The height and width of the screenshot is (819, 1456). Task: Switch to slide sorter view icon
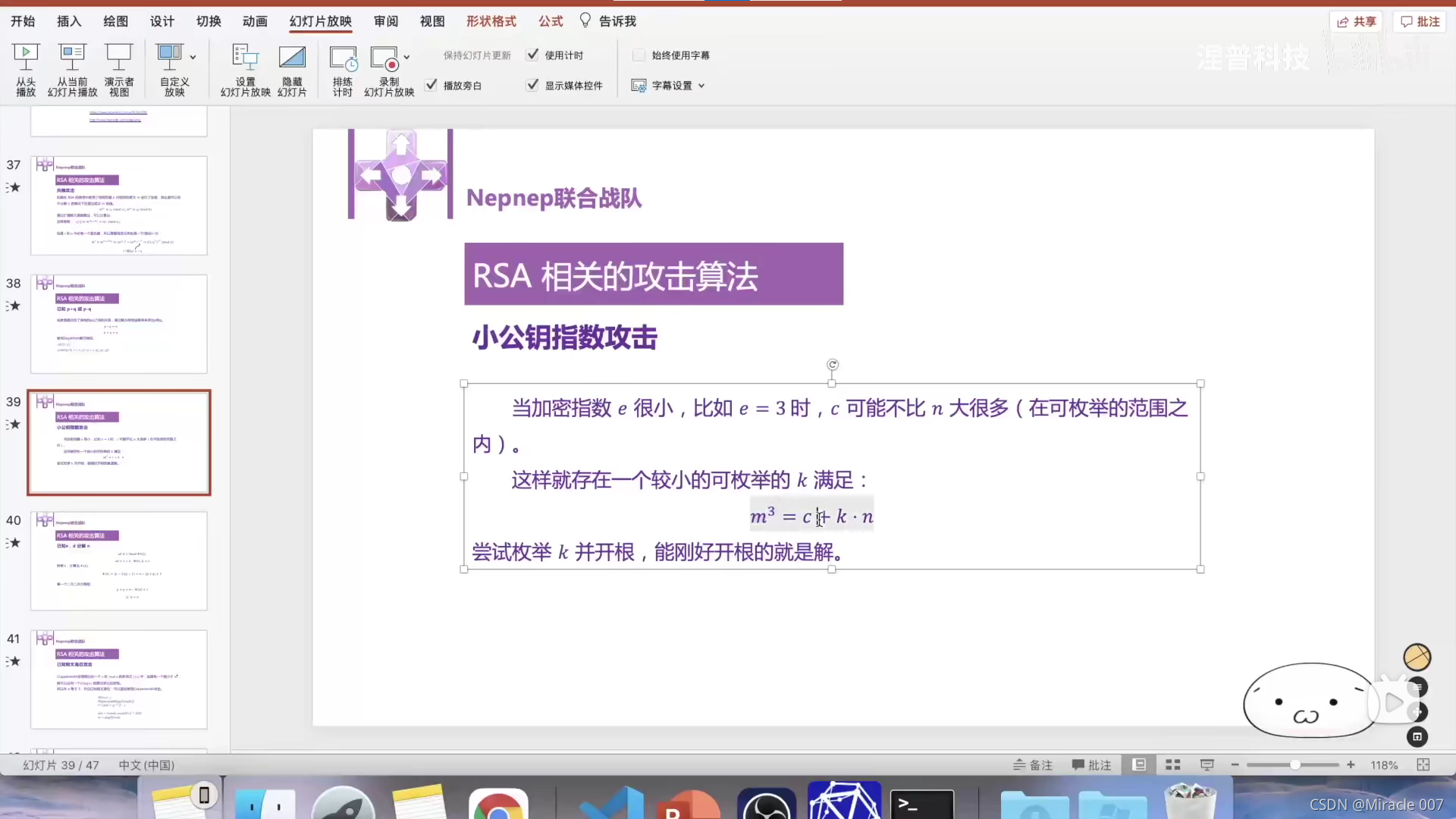(1172, 764)
